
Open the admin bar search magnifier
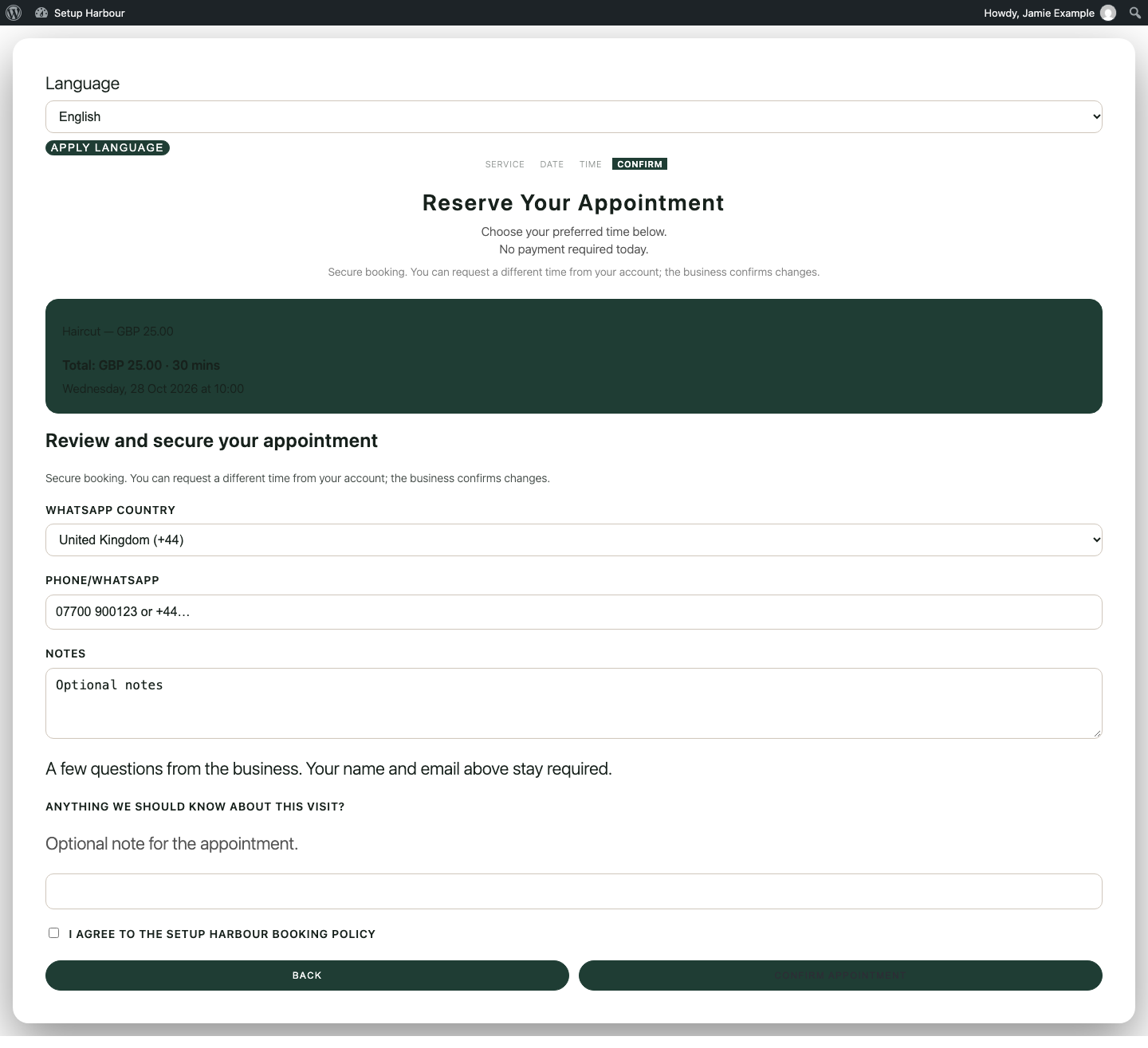(1135, 13)
